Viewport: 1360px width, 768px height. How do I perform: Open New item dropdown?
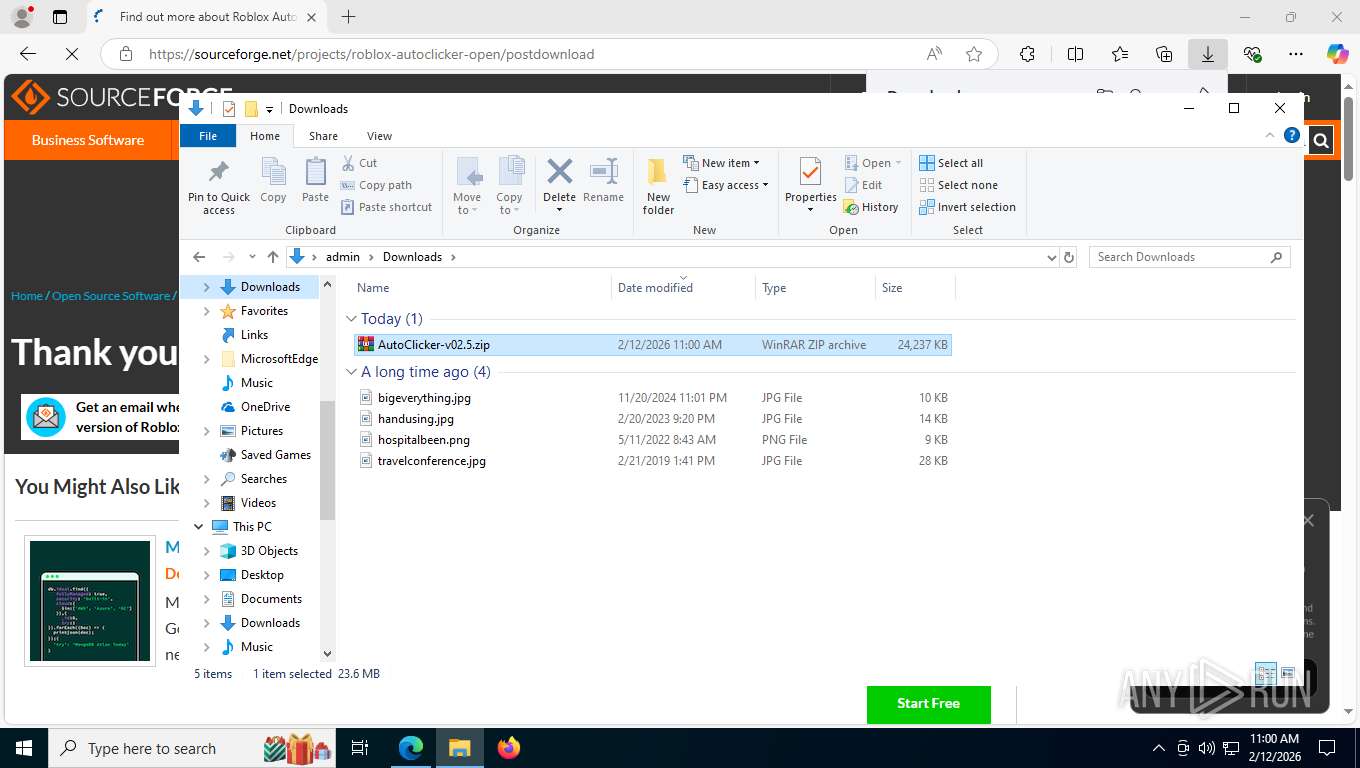[721, 163]
